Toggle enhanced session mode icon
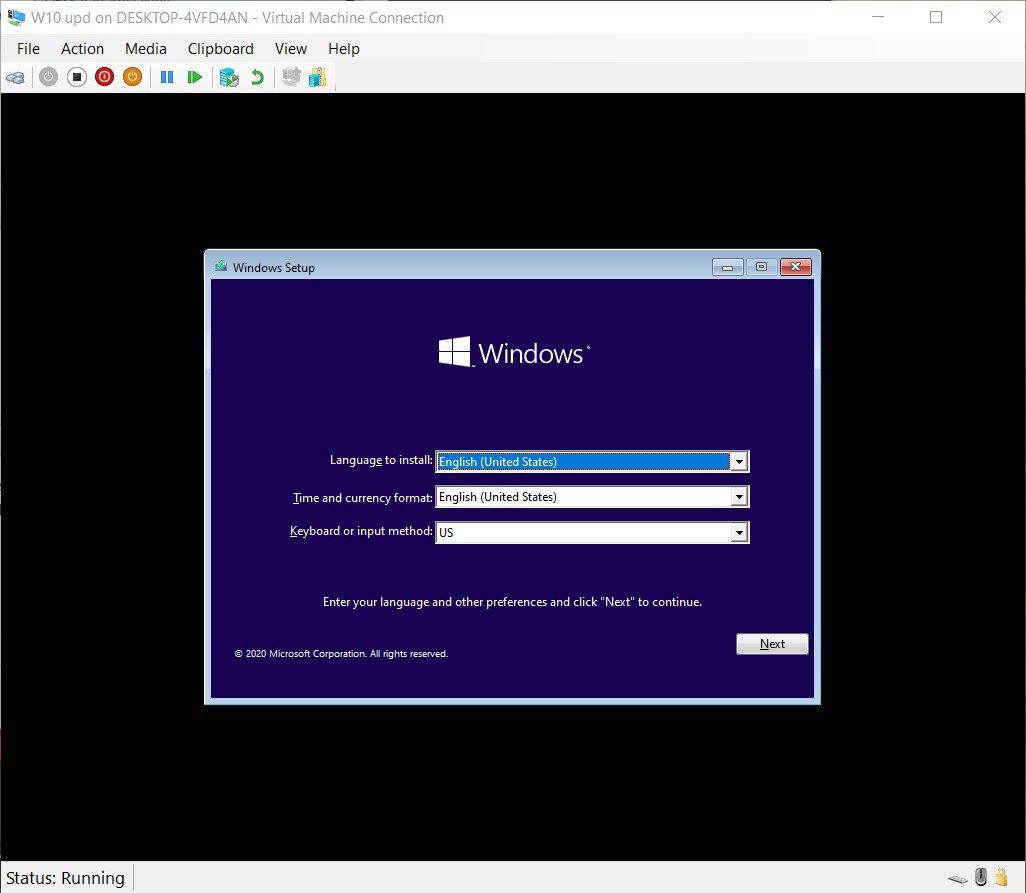 click(x=291, y=77)
